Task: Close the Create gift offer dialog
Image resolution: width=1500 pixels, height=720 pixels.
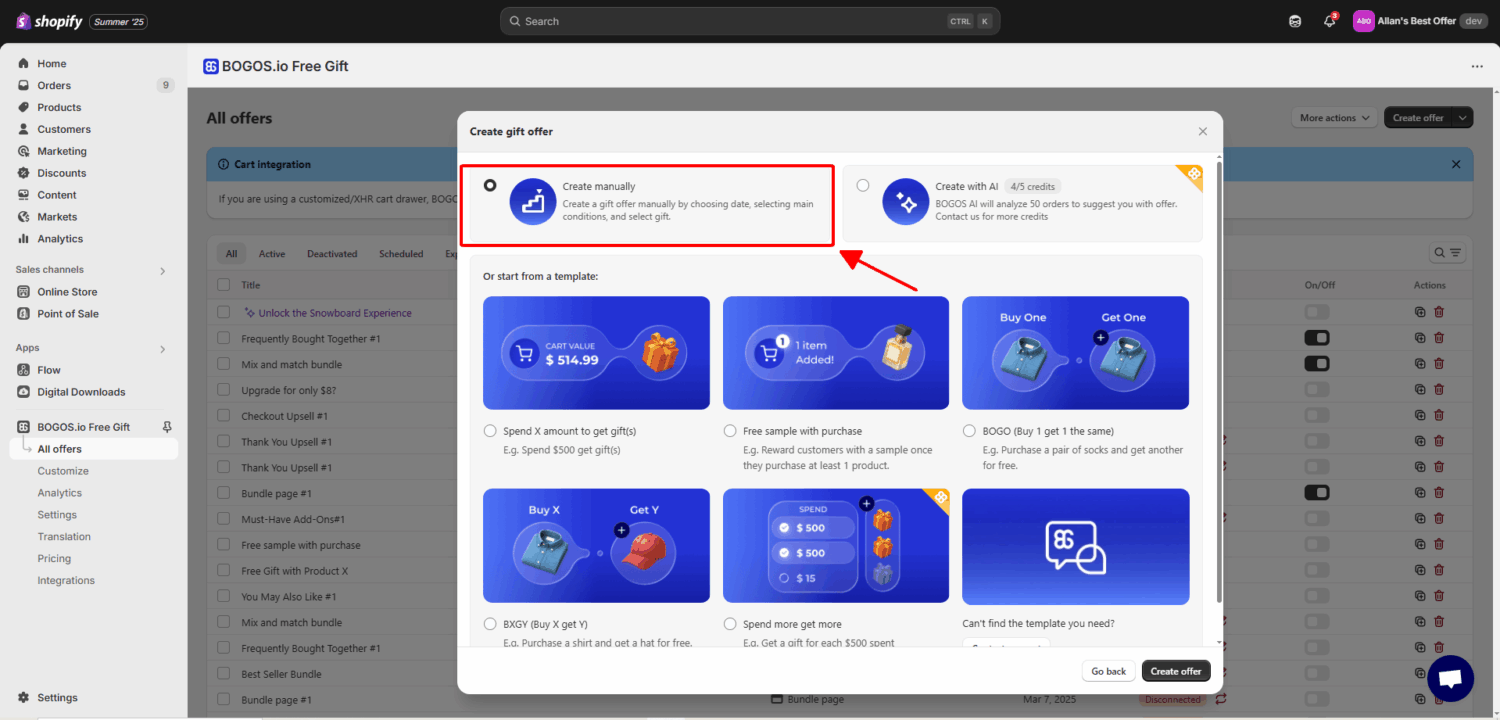Action: [1203, 131]
